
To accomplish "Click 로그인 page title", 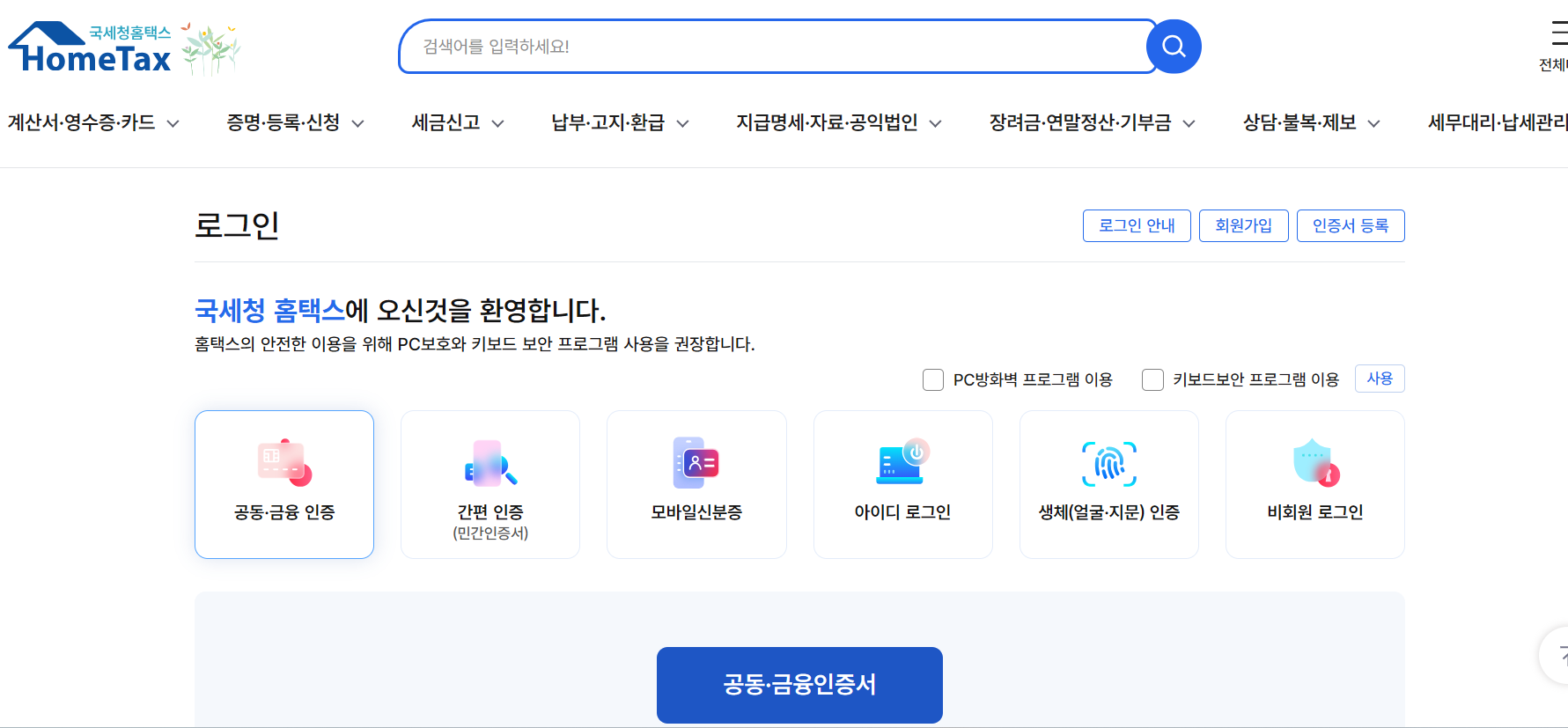I will (x=237, y=225).
